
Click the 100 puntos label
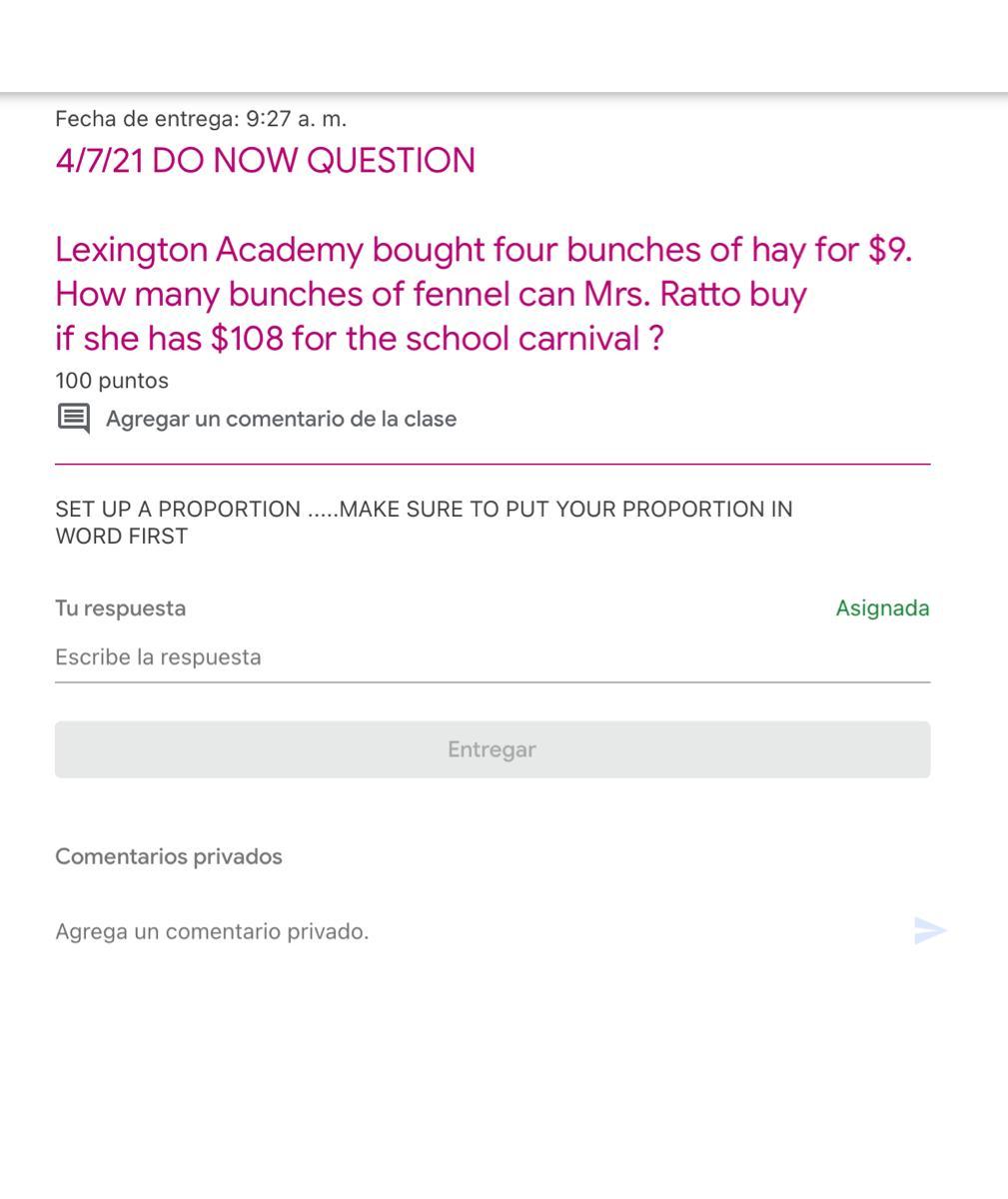coord(112,381)
